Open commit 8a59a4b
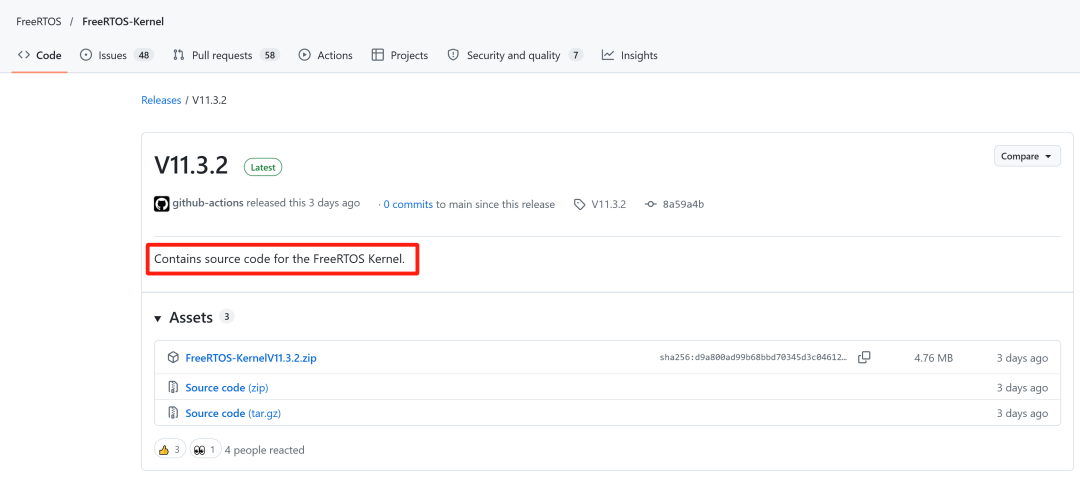This screenshot has width=1080, height=479. point(683,204)
